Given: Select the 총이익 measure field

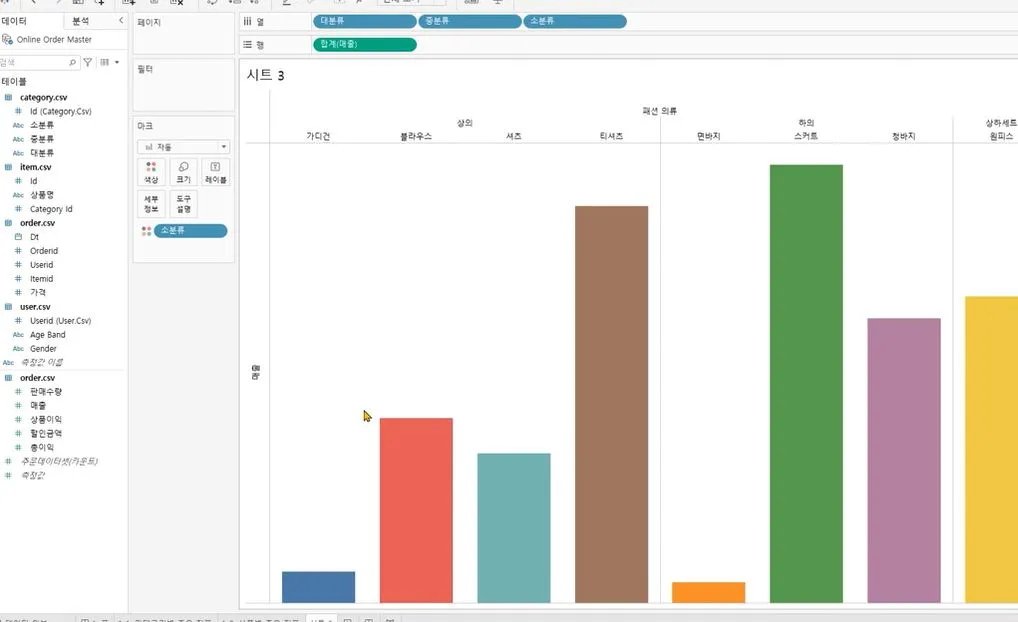Looking at the screenshot, I should point(42,447).
